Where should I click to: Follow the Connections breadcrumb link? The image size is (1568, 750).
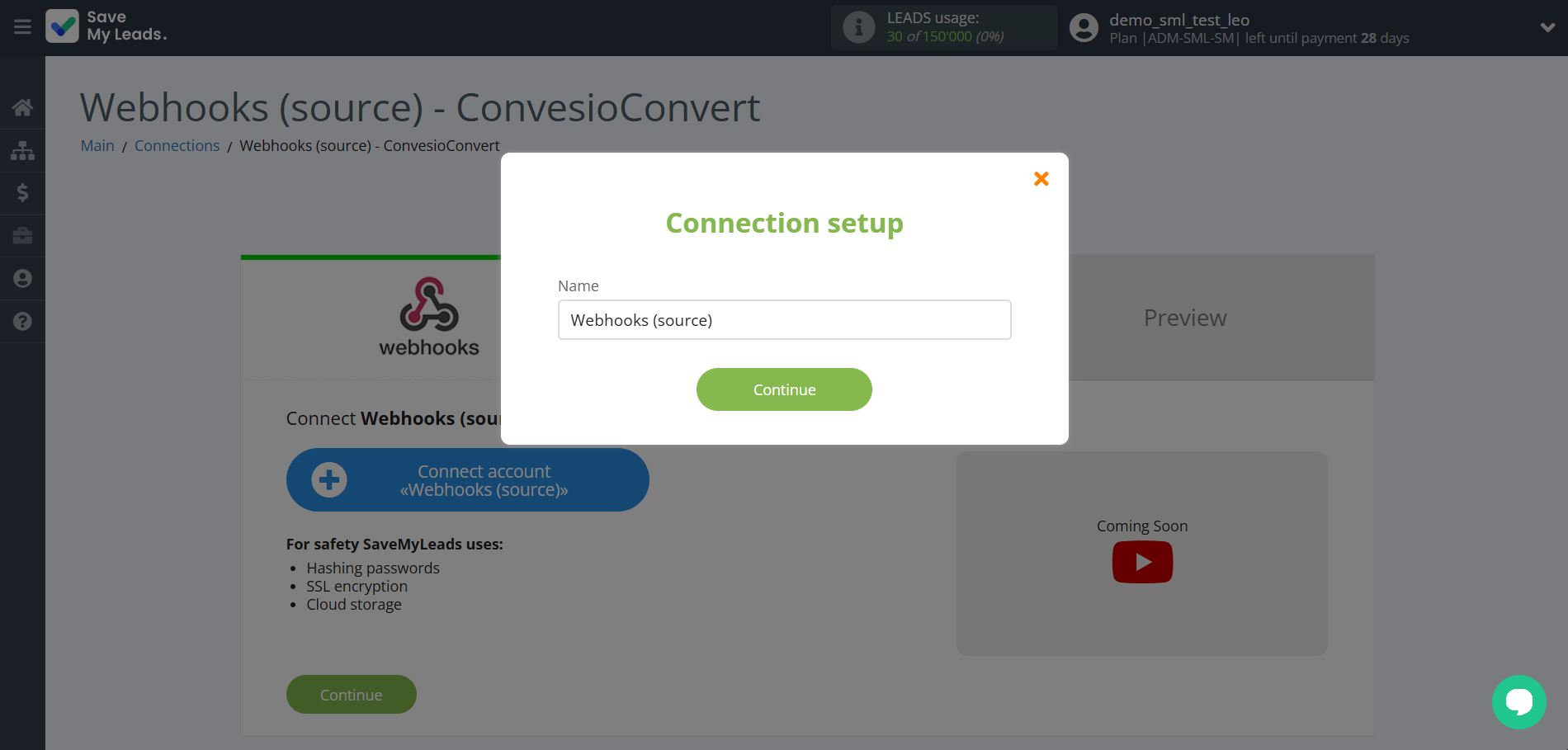[x=177, y=145]
